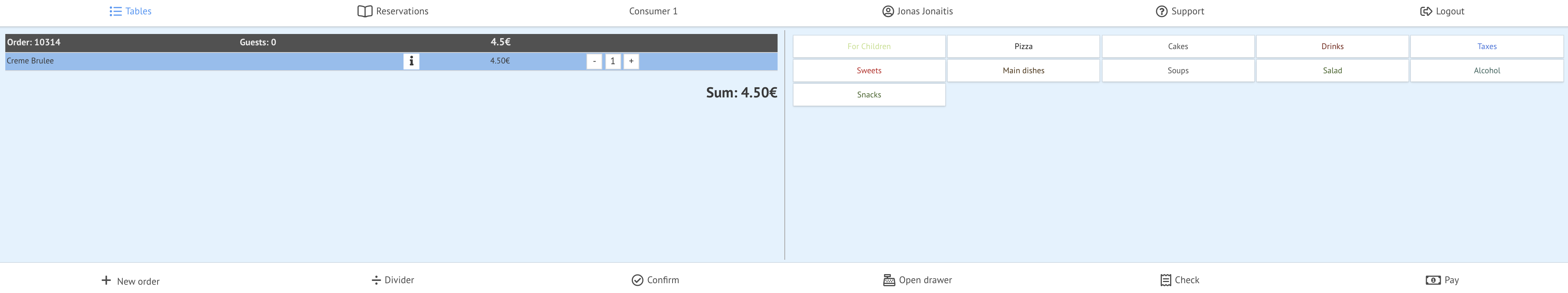Viewport: 1568px width, 293px height.
Task: Click the Creme Brulee quantity field
Action: click(612, 61)
